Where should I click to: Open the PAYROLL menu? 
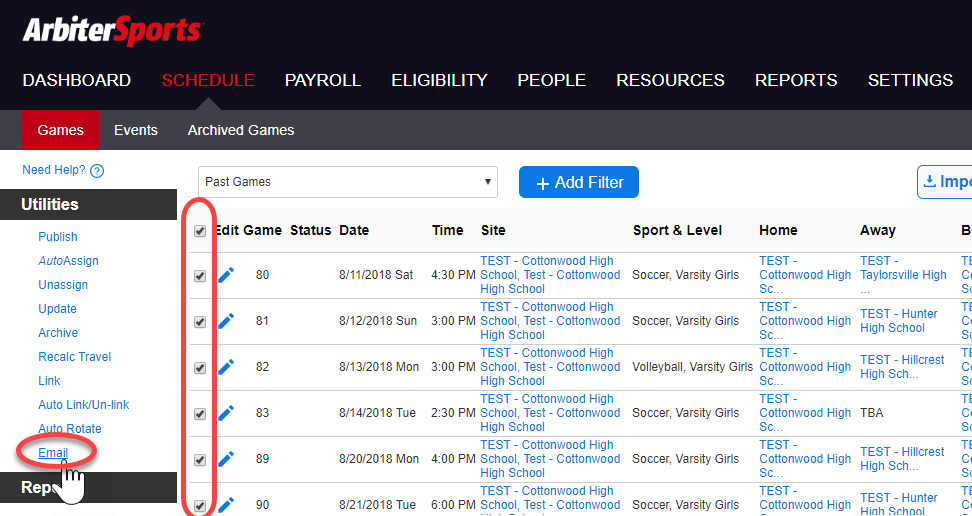(x=323, y=80)
